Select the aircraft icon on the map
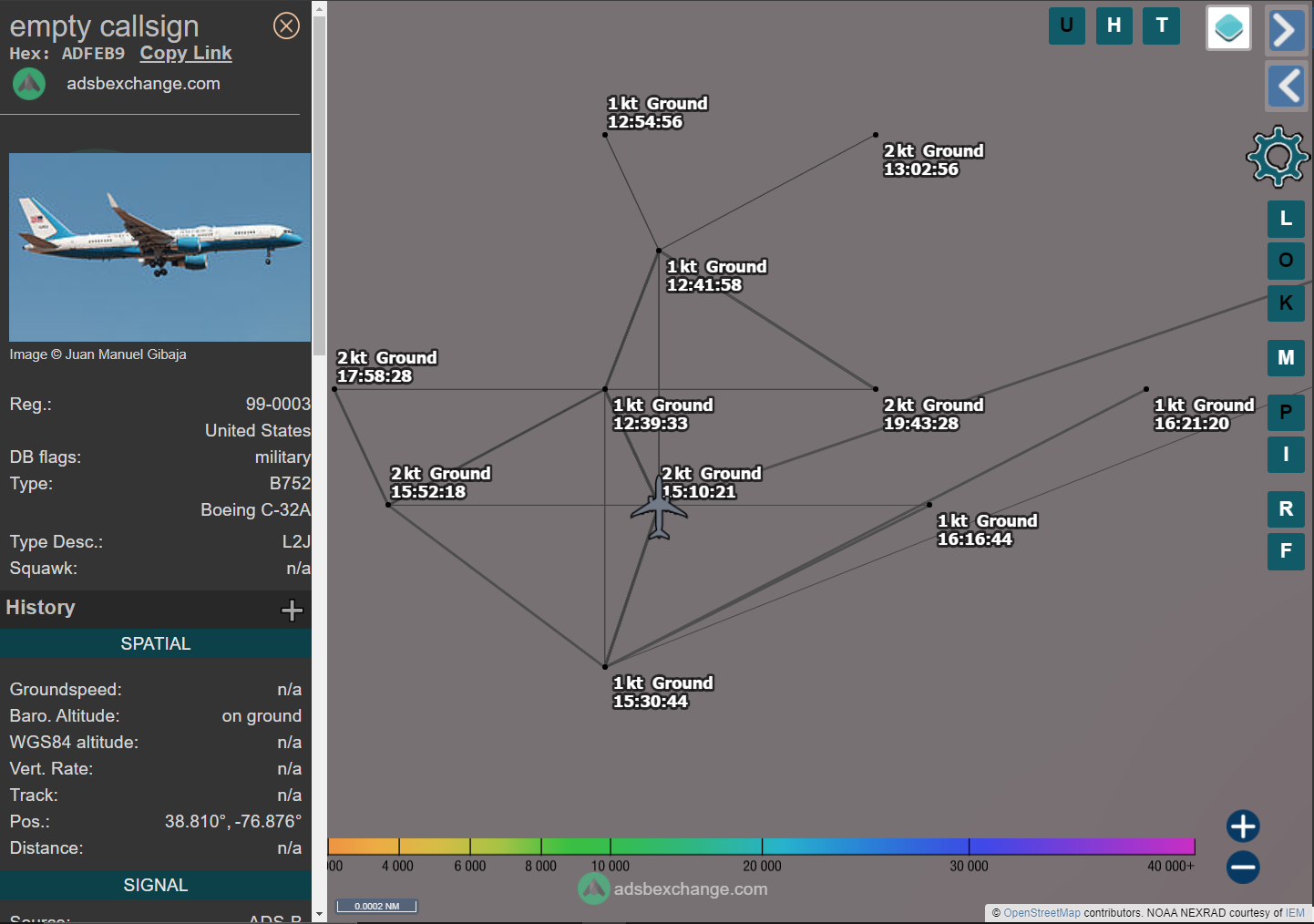 click(x=659, y=508)
